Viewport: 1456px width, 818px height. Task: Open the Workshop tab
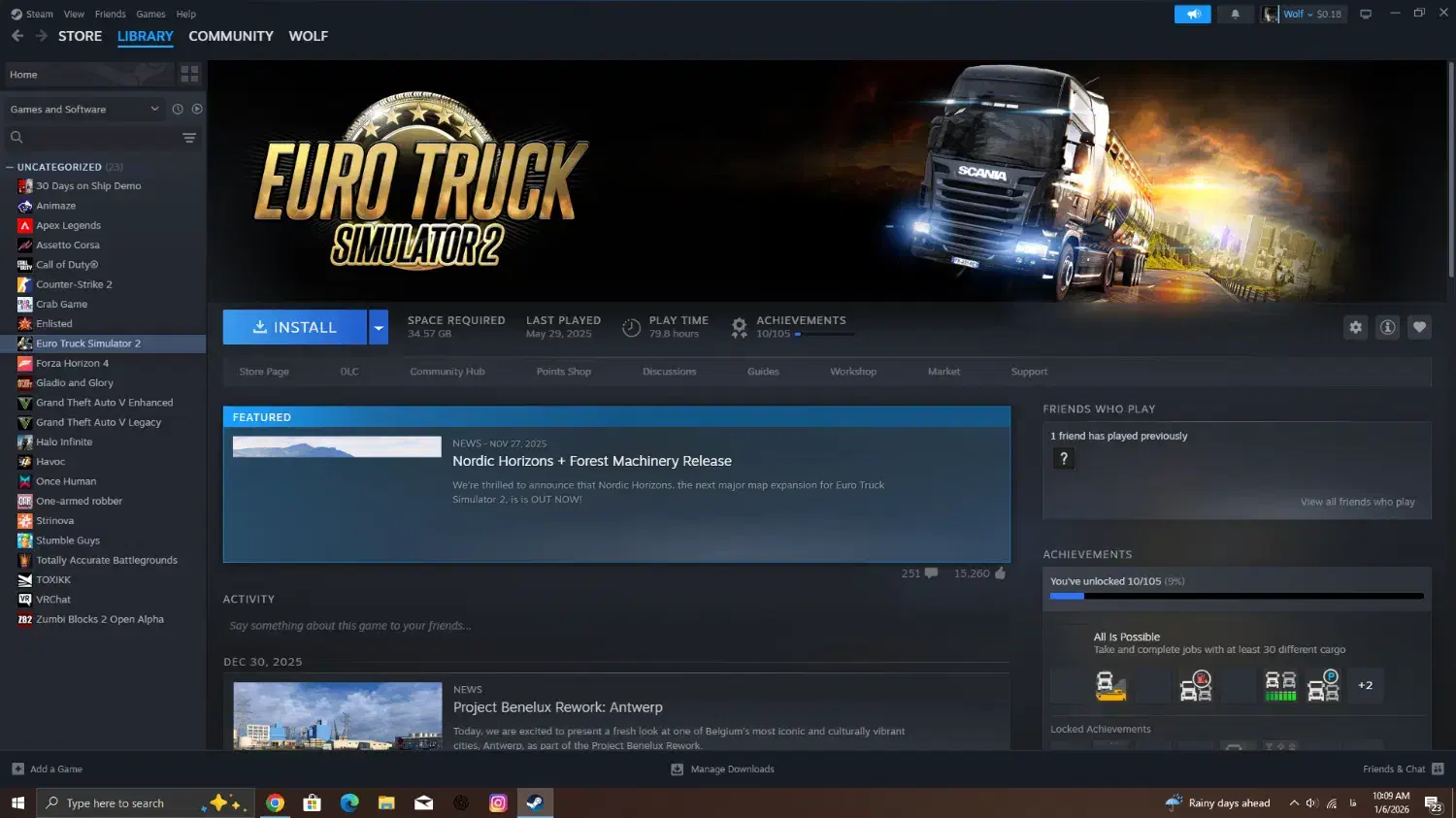coord(852,372)
